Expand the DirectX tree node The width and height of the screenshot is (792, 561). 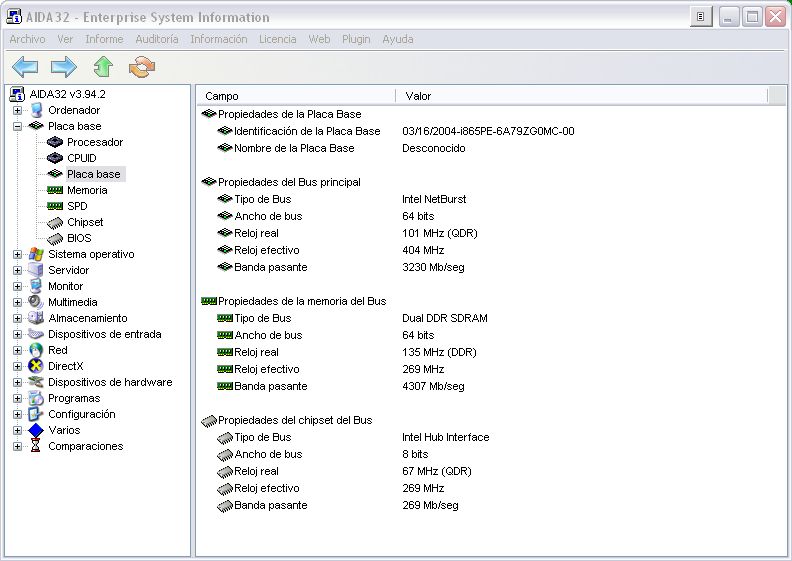coord(18,367)
